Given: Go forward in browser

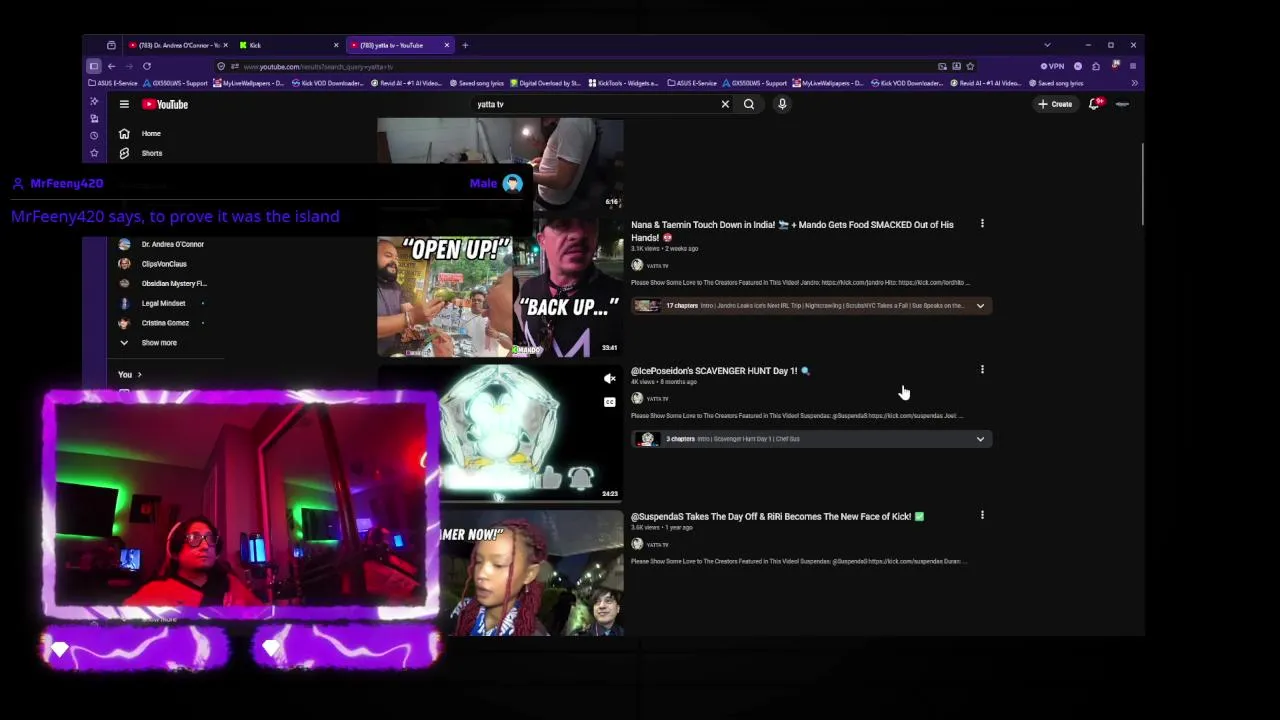Looking at the screenshot, I should 129,66.
